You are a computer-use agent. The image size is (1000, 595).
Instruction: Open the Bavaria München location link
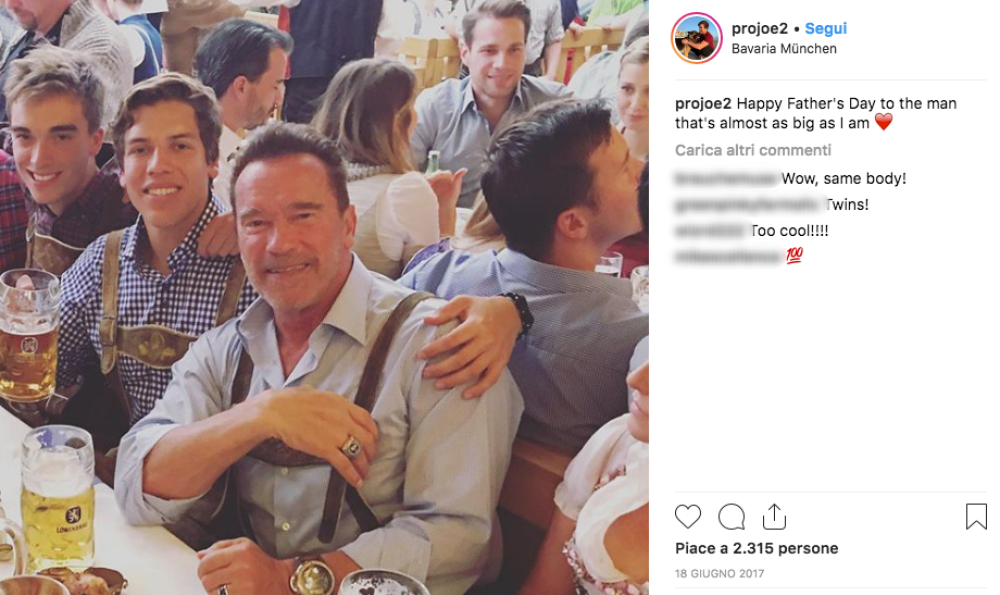tap(784, 48)
